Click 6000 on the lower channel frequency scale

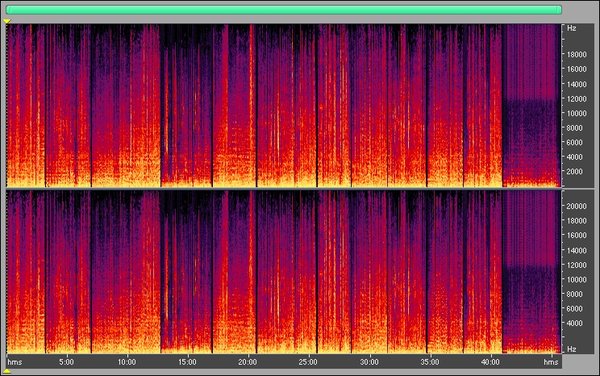(x=575, y=309)
